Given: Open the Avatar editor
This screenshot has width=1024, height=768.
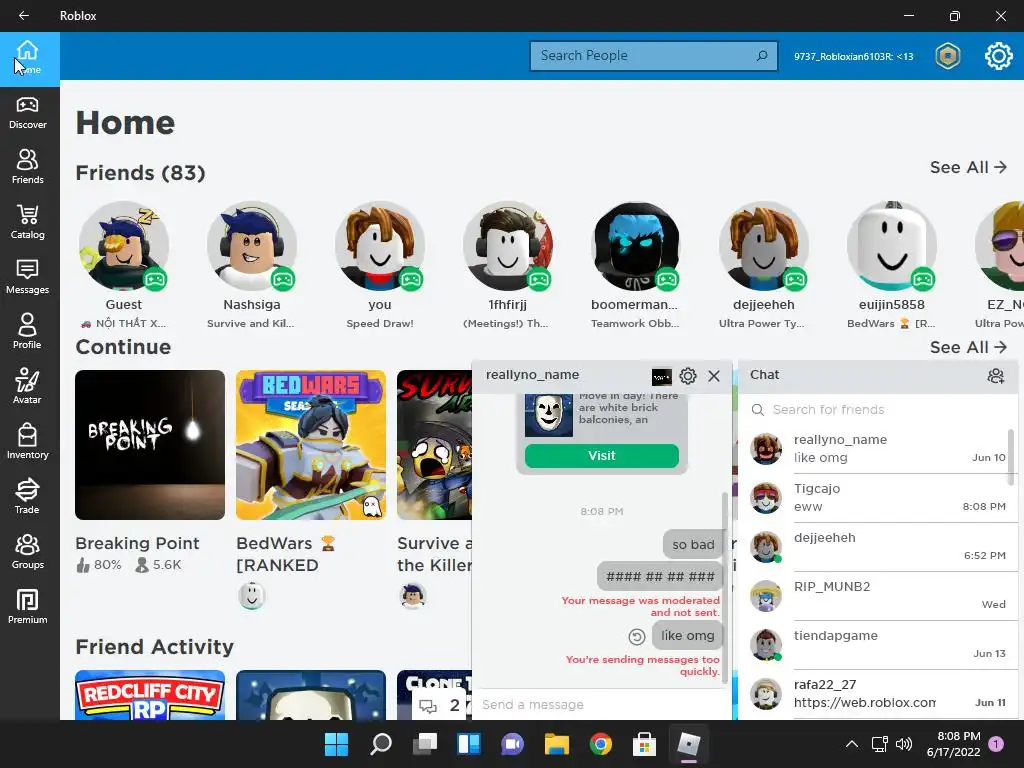Looking at the screenshot, I should click(27, 387).
